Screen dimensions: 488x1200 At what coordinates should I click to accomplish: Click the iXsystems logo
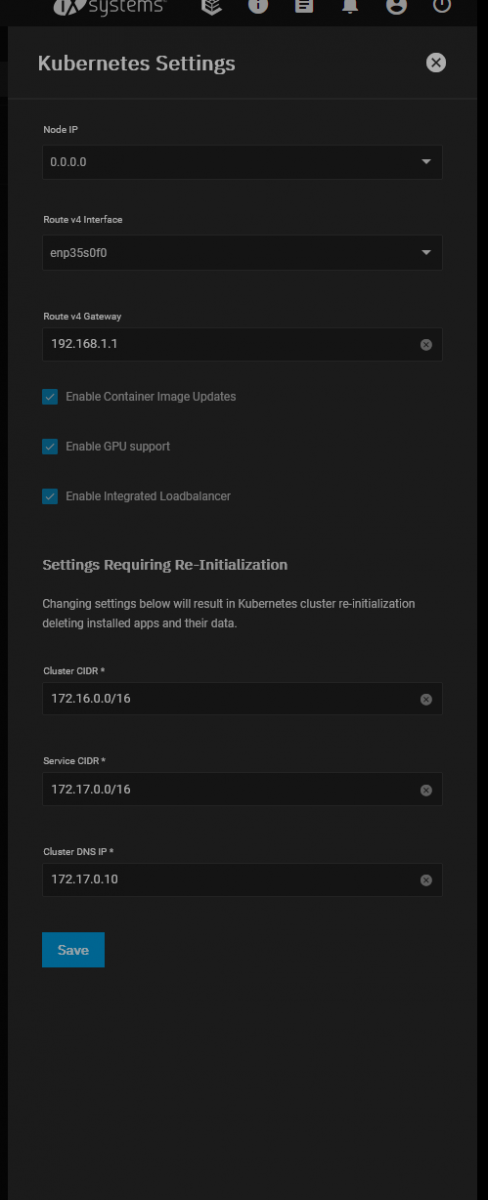point(109,5)
